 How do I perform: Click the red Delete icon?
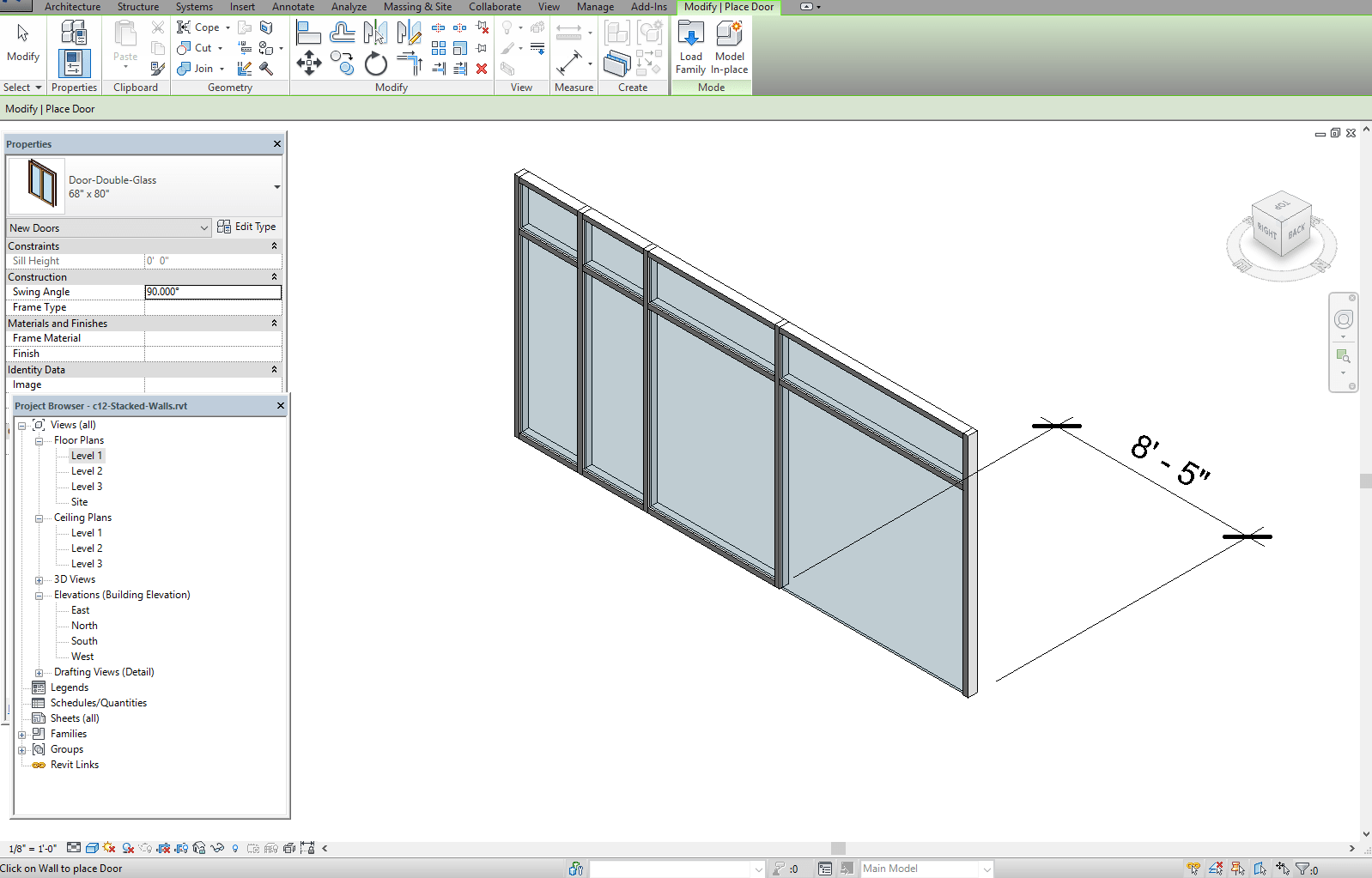[482, 69]
